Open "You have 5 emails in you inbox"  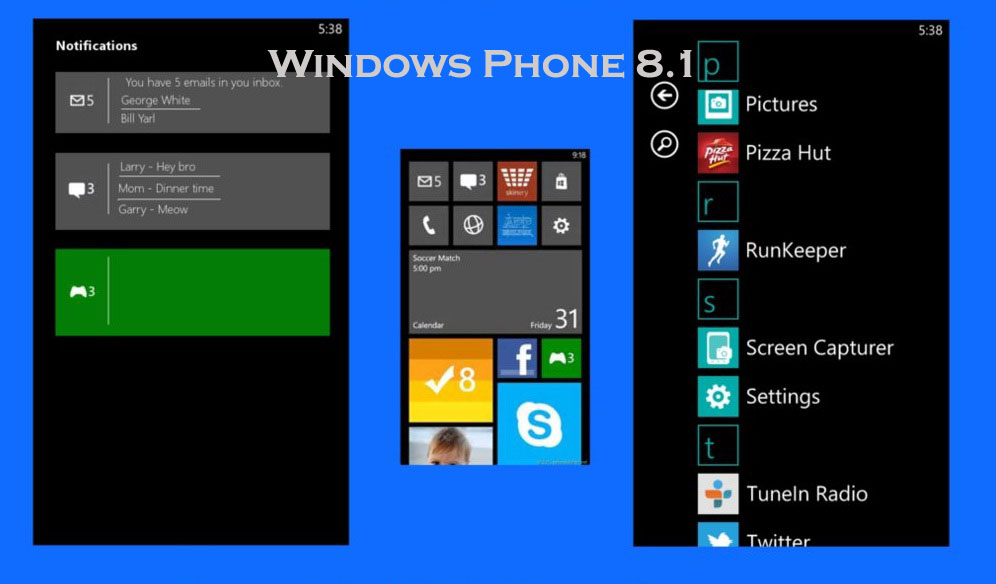point(203,83)
